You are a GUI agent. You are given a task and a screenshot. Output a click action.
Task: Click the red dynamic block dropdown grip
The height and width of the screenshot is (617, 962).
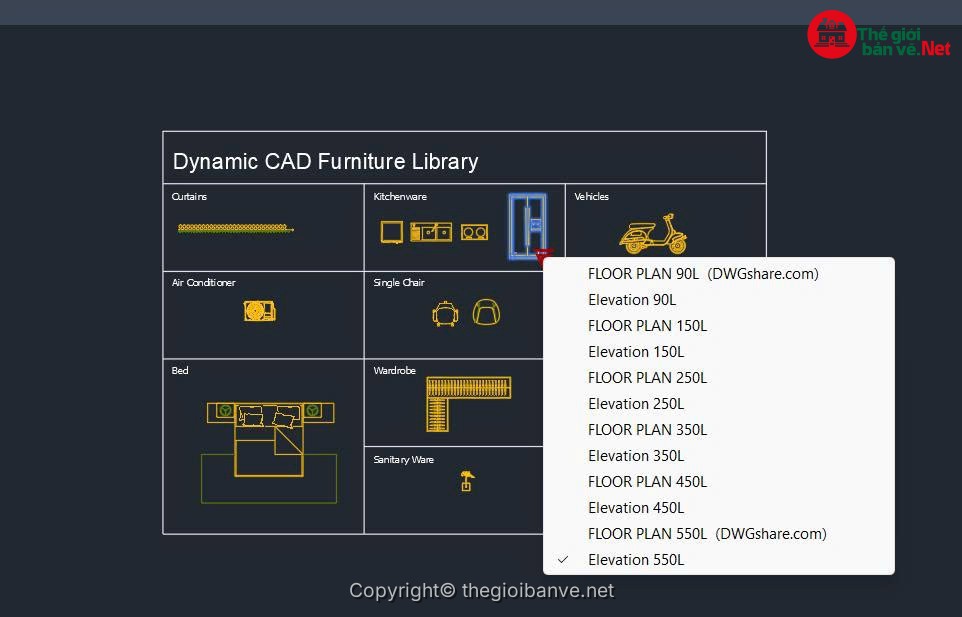pyautogui.click(x=543, y=256)
